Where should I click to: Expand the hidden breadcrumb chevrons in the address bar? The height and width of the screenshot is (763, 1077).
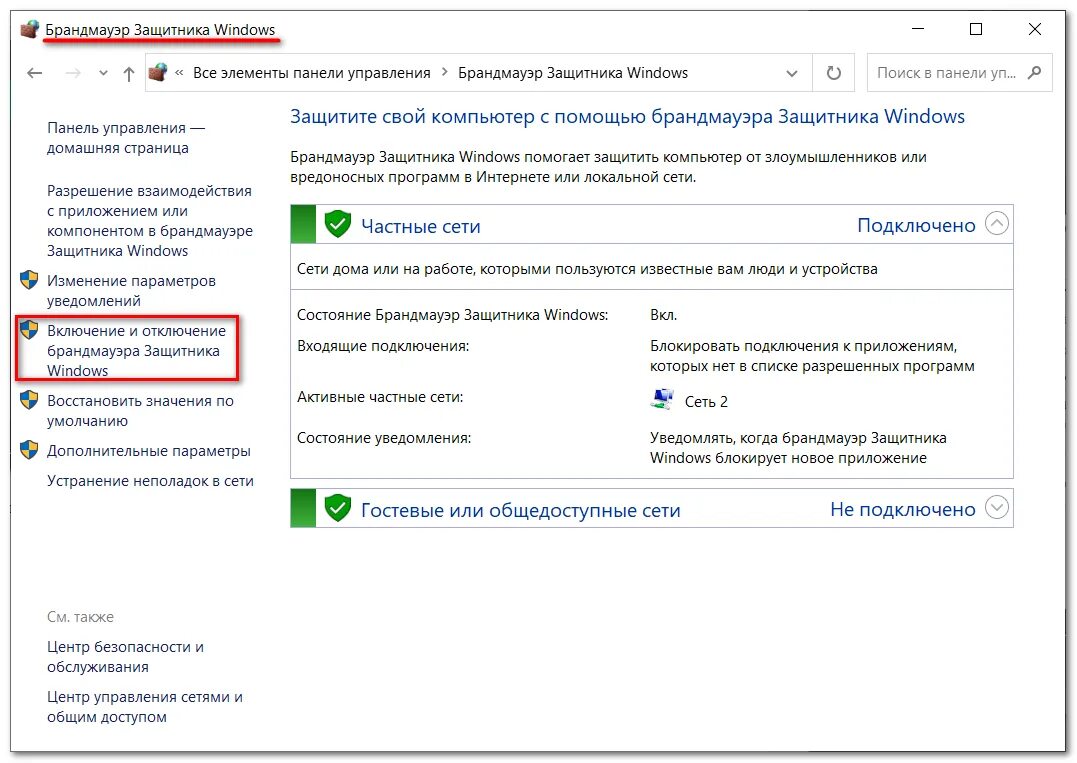[179, 73]
